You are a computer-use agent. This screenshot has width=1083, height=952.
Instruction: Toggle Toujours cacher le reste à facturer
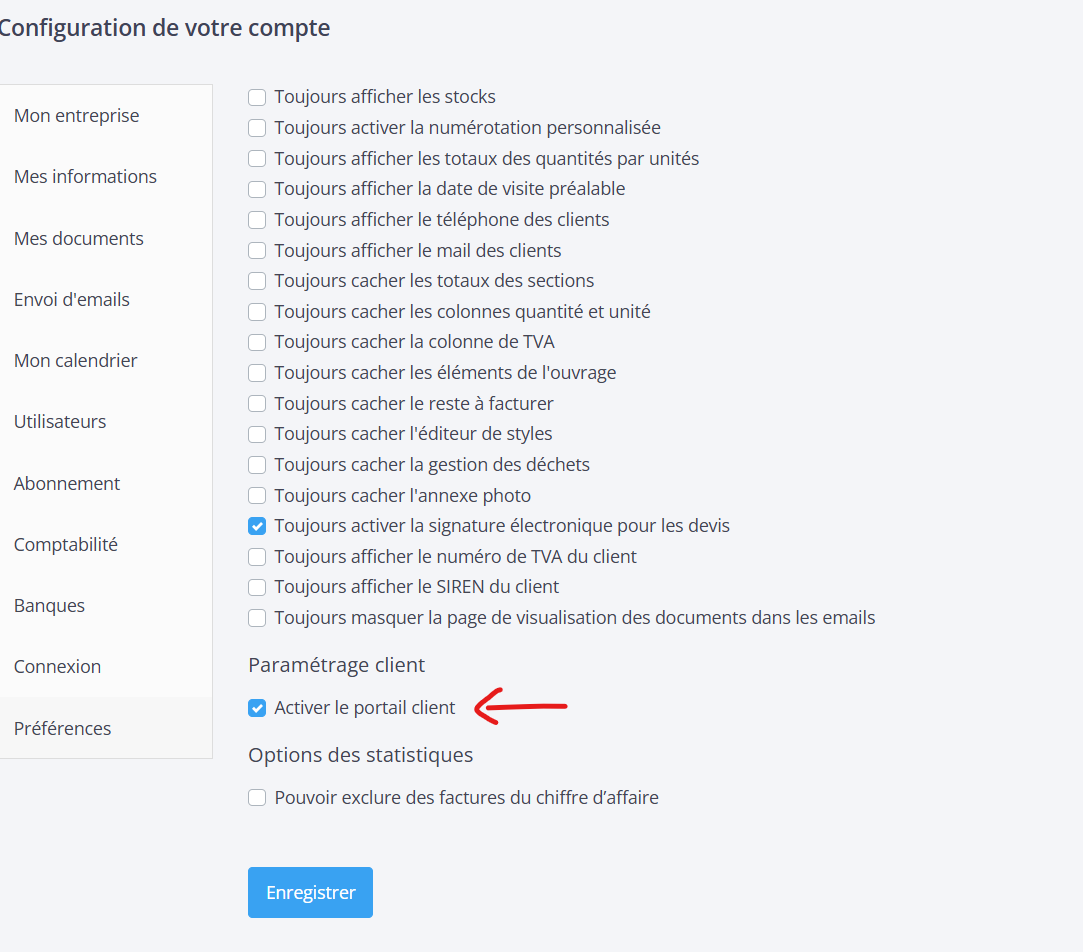tap(257, 404)
